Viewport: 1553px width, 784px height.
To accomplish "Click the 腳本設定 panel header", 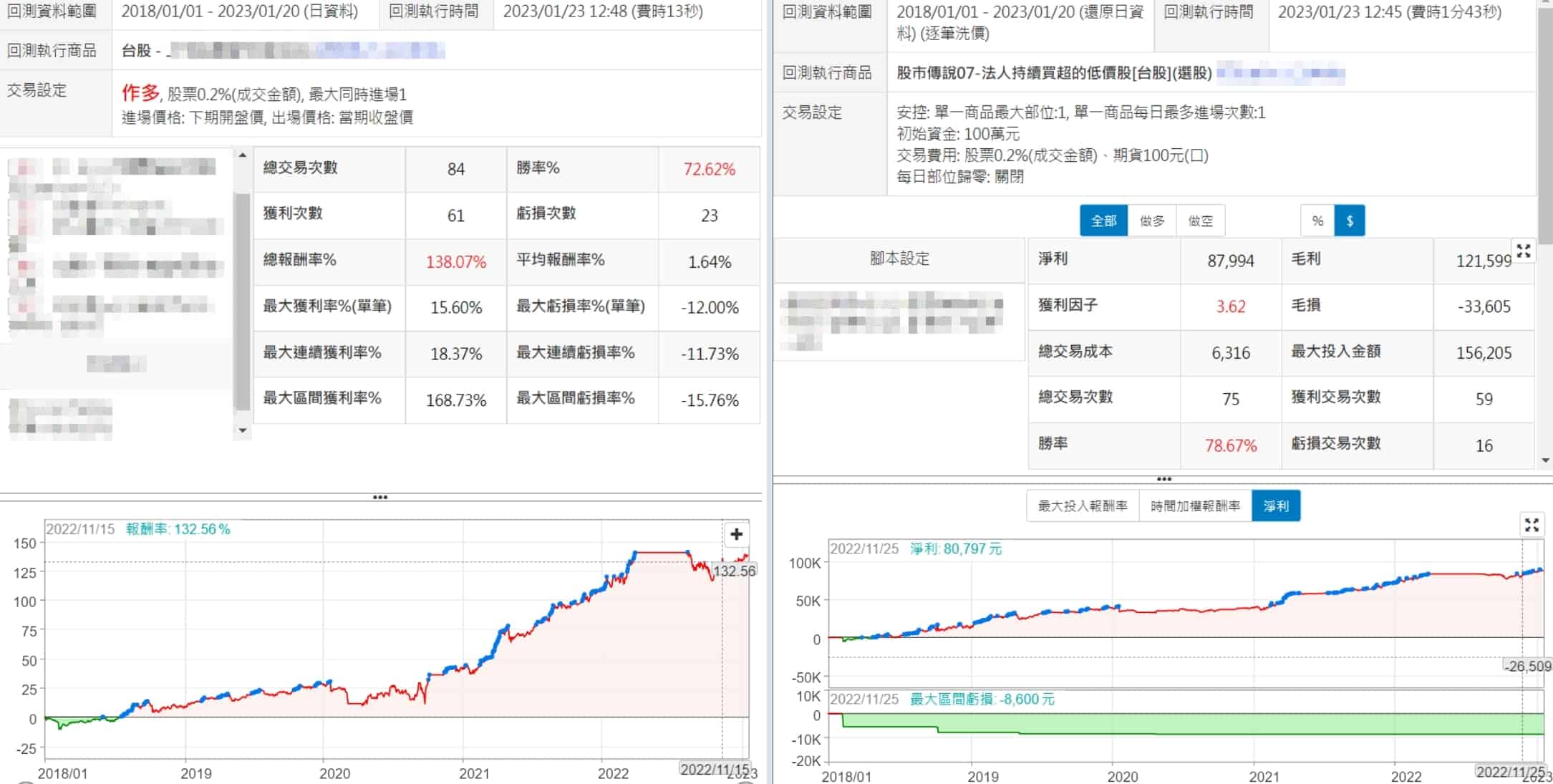I will coord(899,259).
